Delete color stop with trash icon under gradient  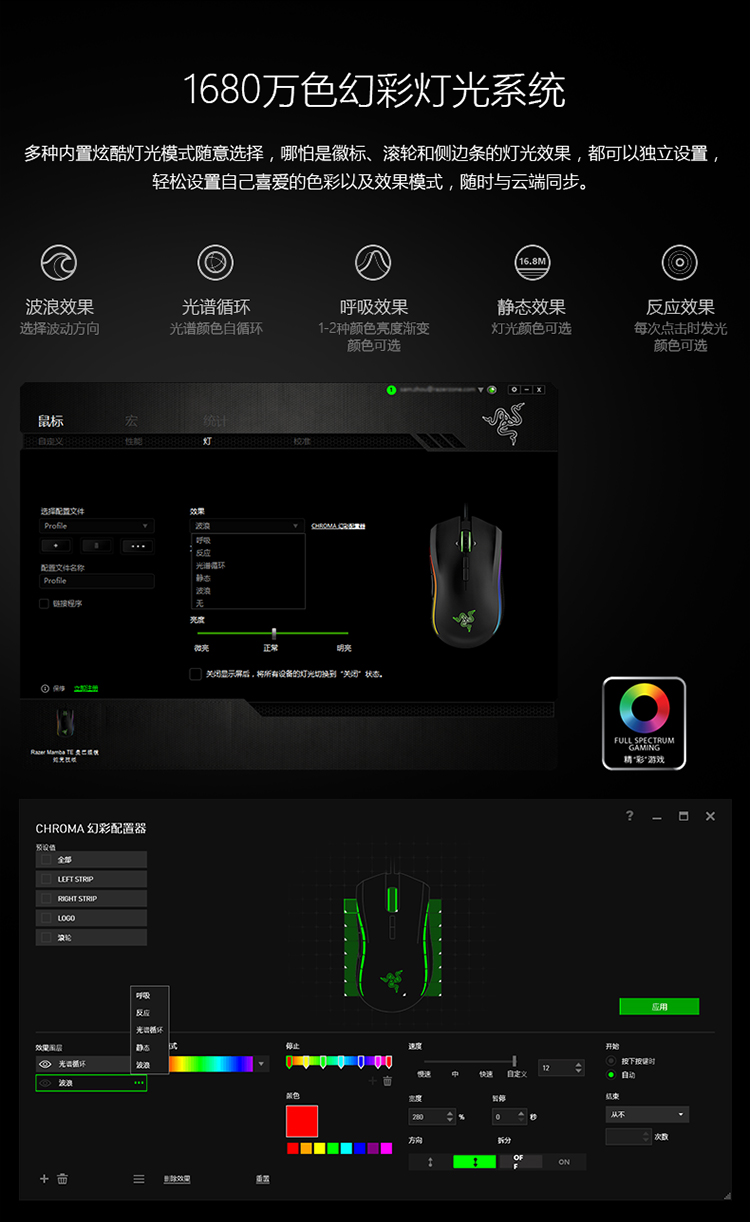(388, 1081)
